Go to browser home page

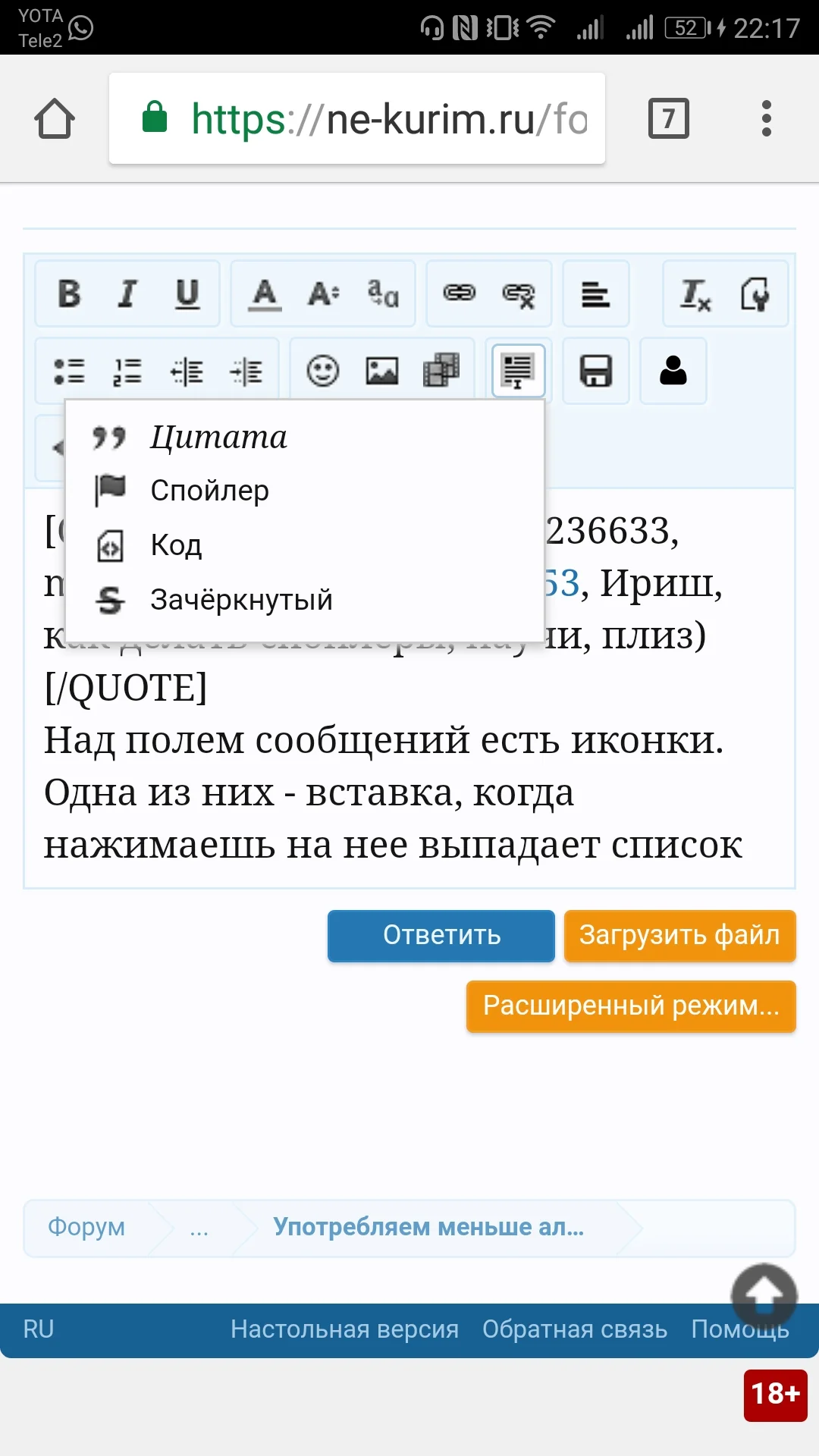[x=55, y=119]
